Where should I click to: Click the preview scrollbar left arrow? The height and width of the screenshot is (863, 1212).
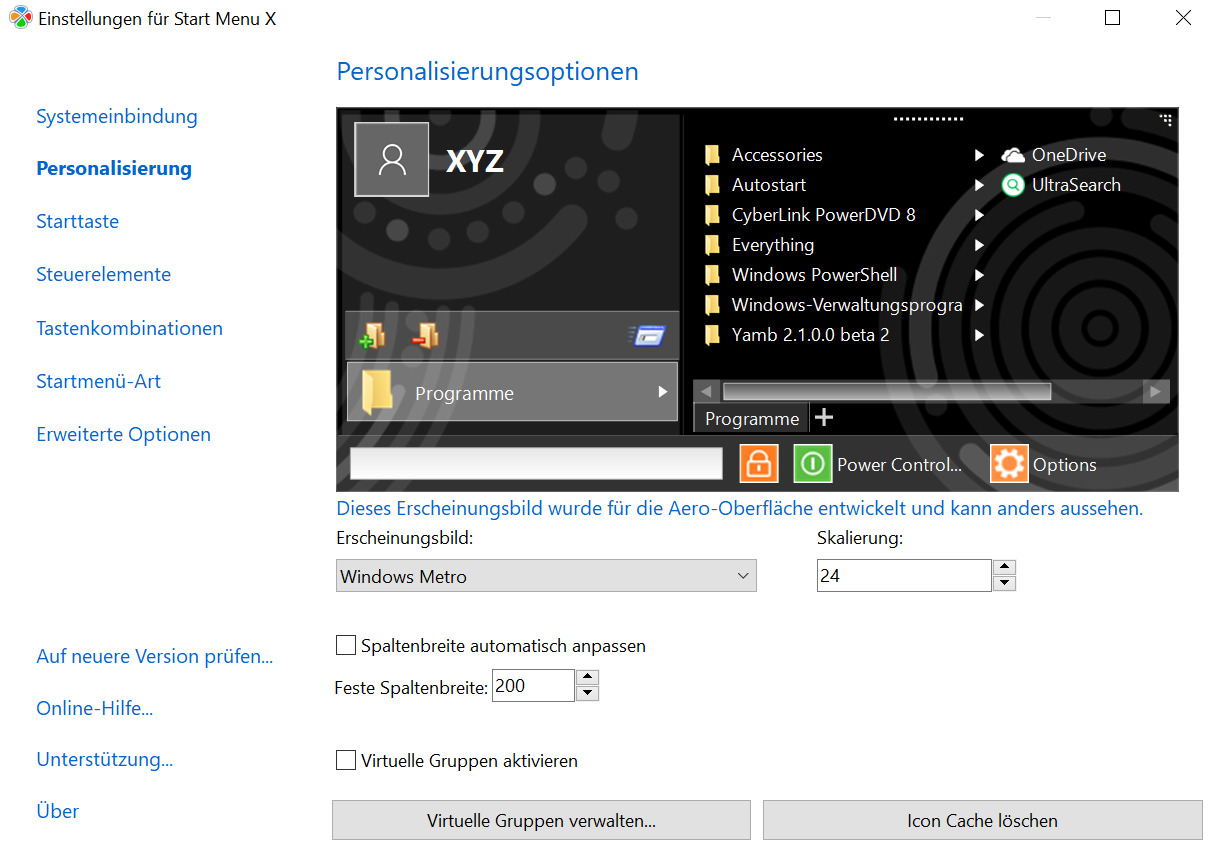[706, 391]
